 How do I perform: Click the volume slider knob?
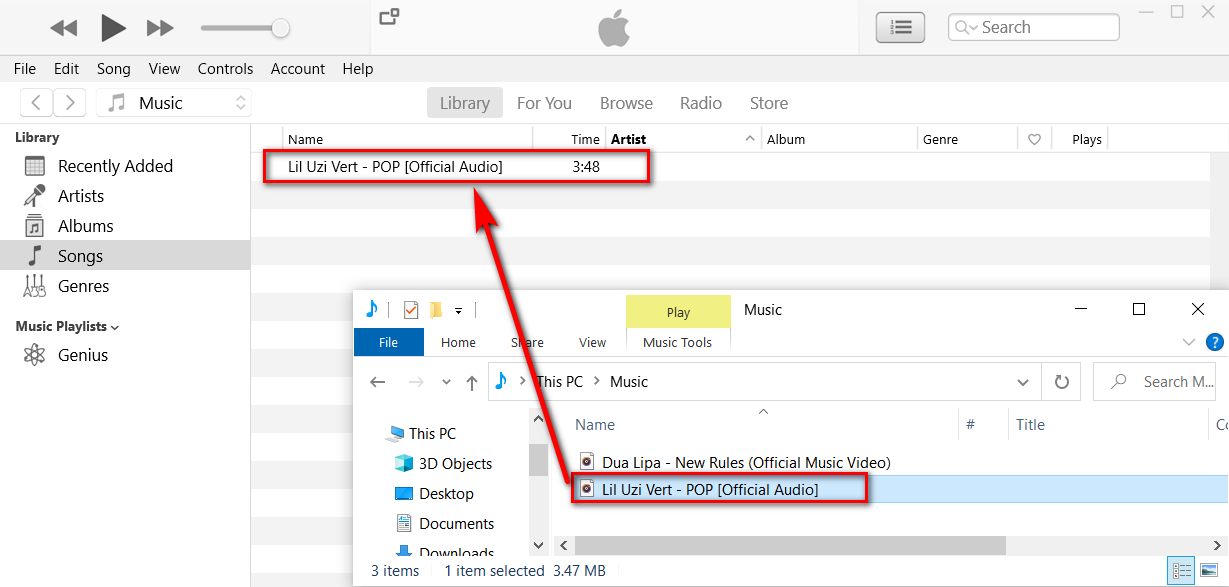[x=281, y=28]
